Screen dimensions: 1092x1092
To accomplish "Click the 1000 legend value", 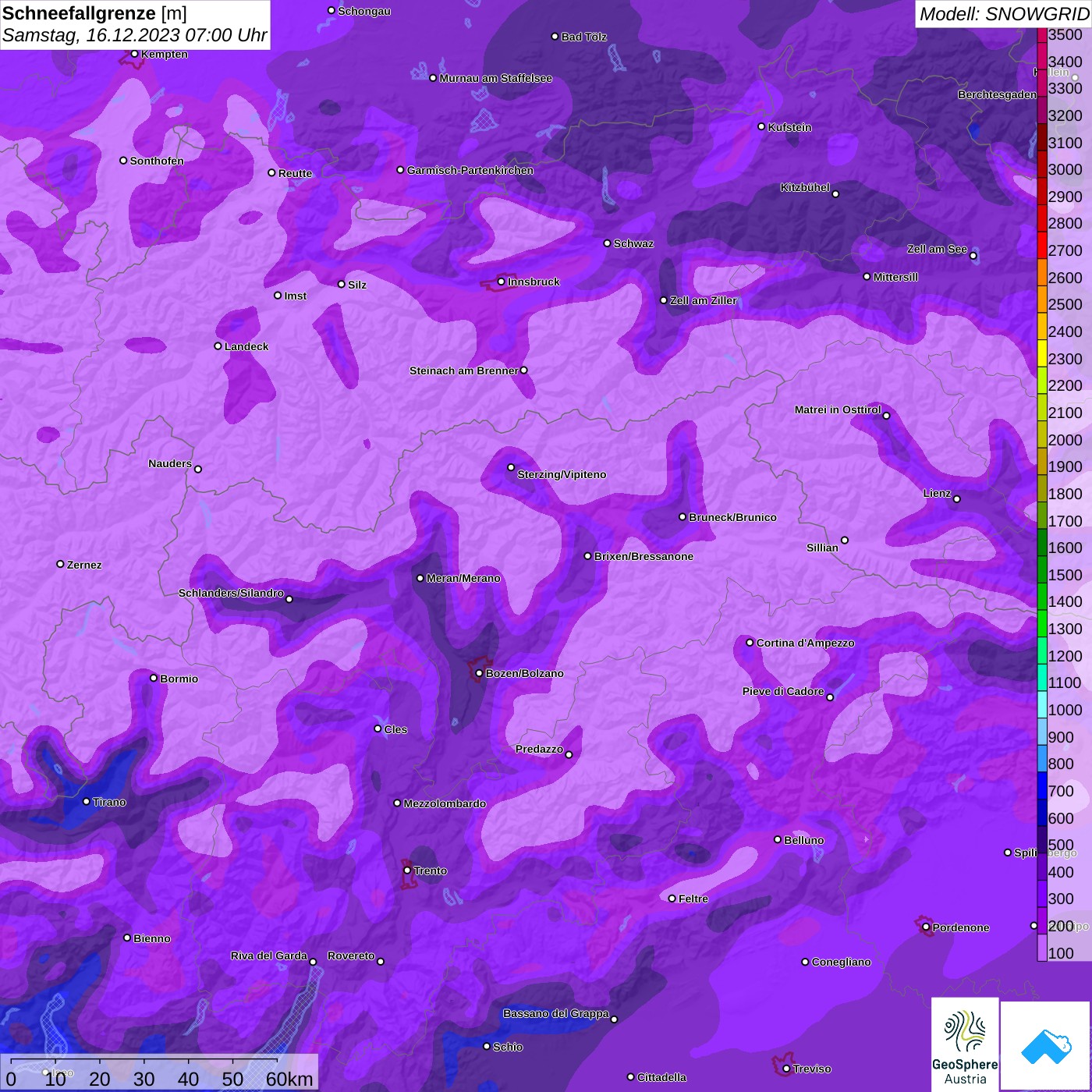I will [1065, 710].
